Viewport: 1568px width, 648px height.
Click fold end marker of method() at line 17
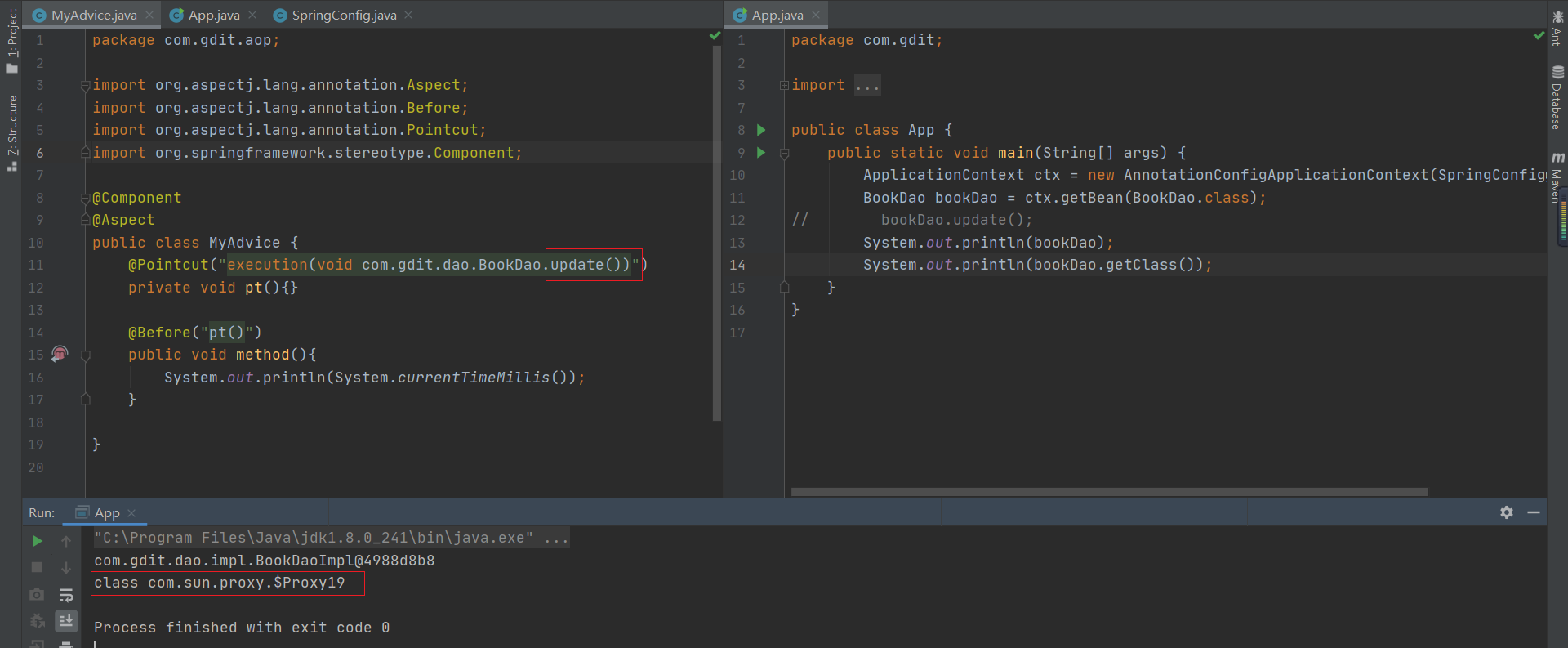(x=85, y=400)
